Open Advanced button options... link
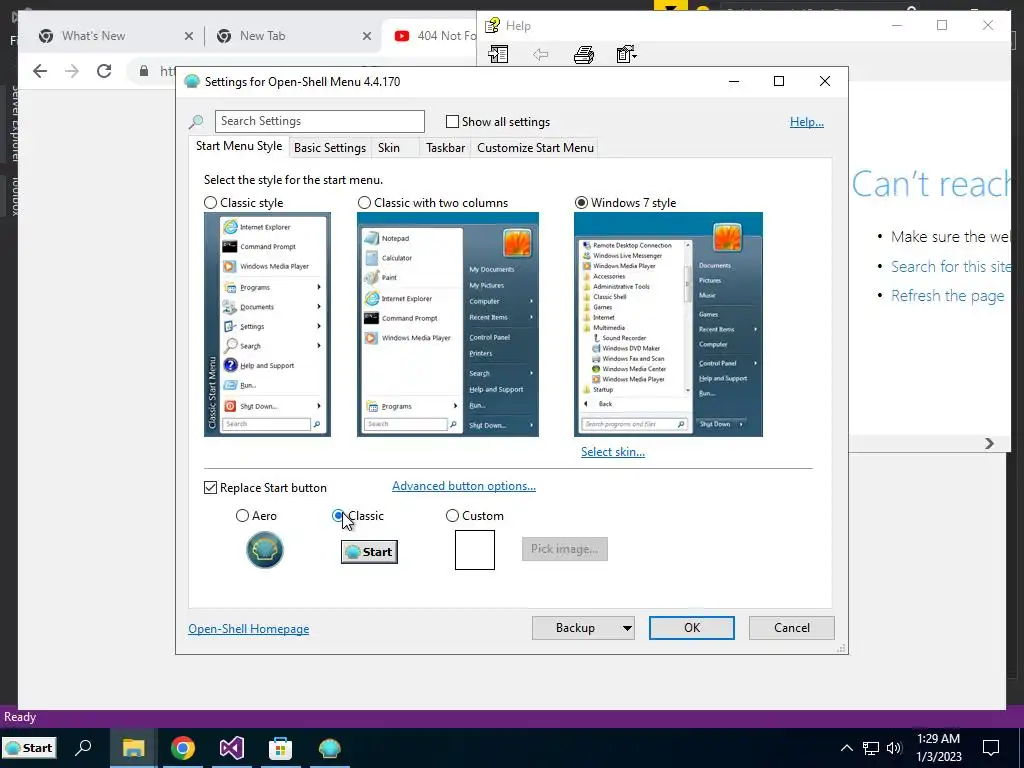Screen dimensions: 1024x768 point(464,486)
